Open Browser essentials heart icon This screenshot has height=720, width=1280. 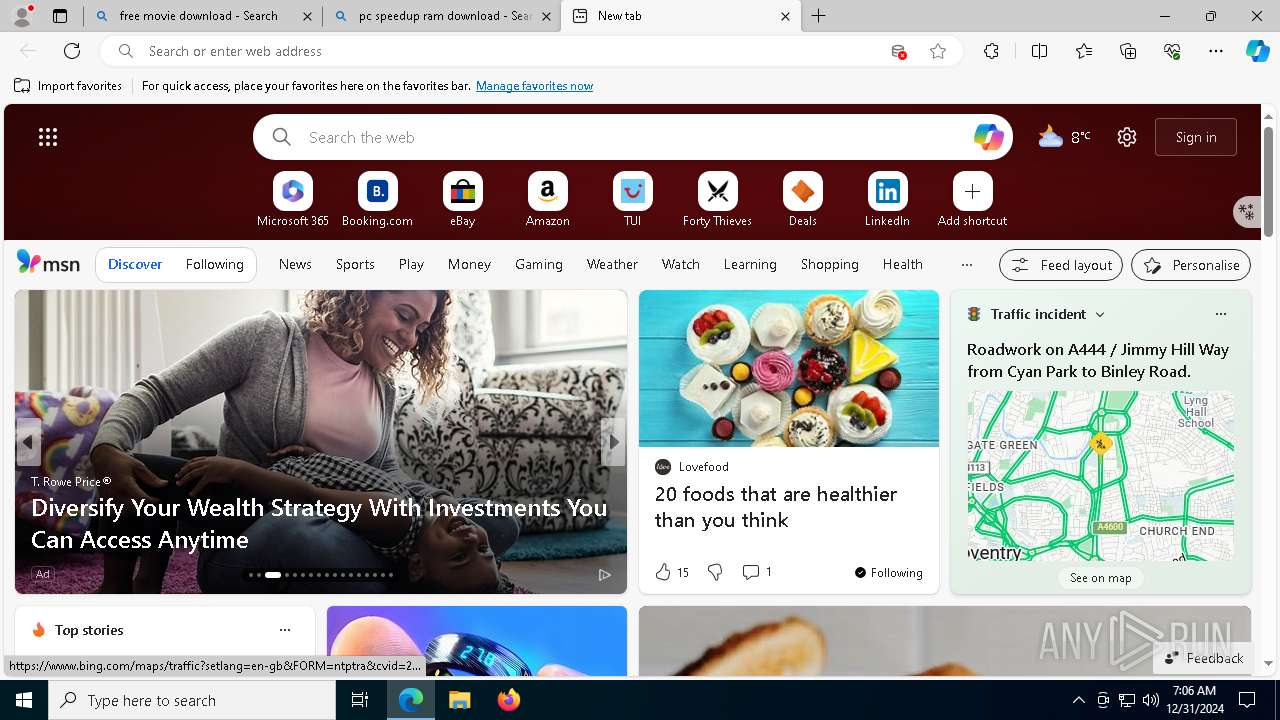coord(1172,51)
